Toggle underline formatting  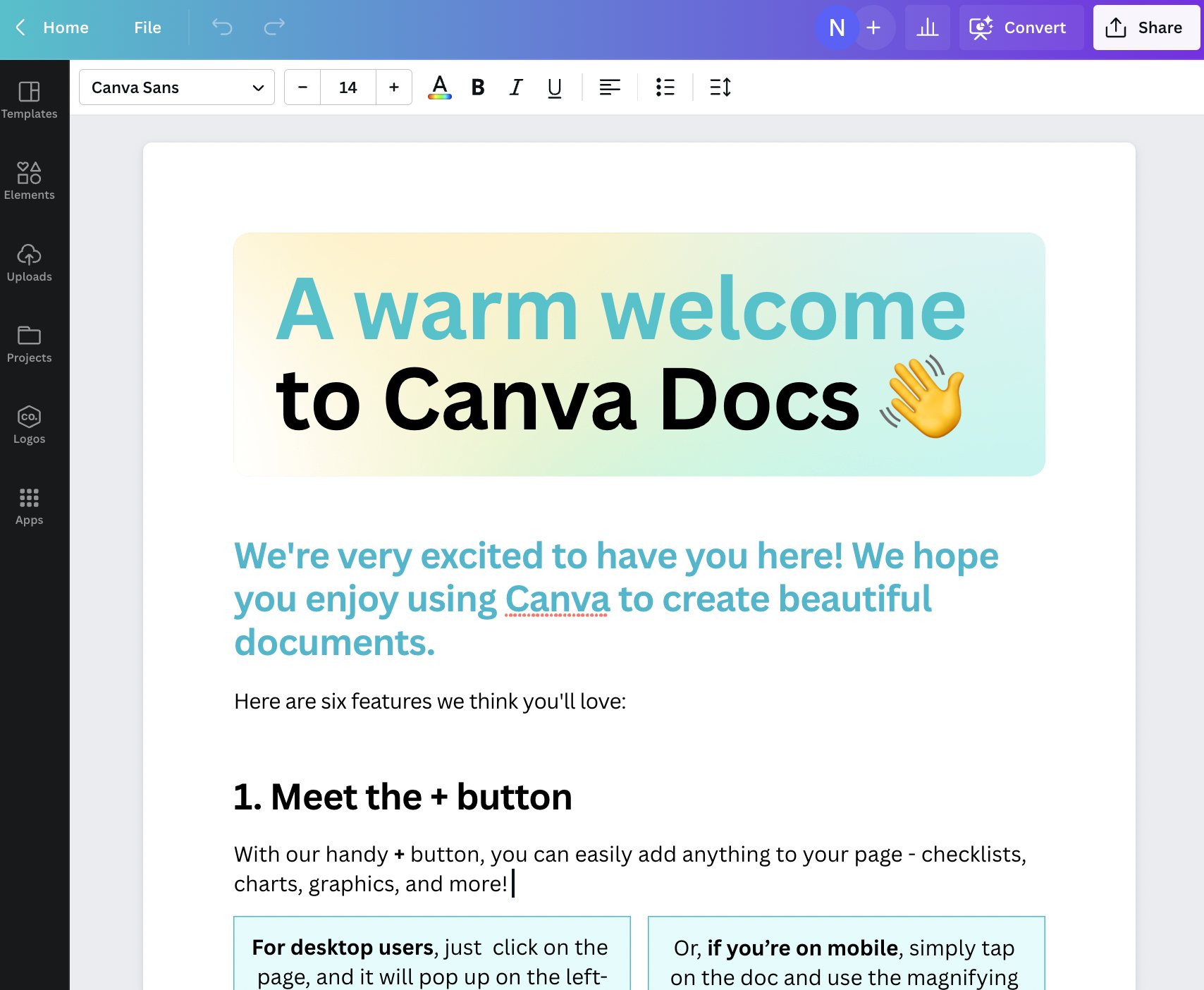point(554,87)
